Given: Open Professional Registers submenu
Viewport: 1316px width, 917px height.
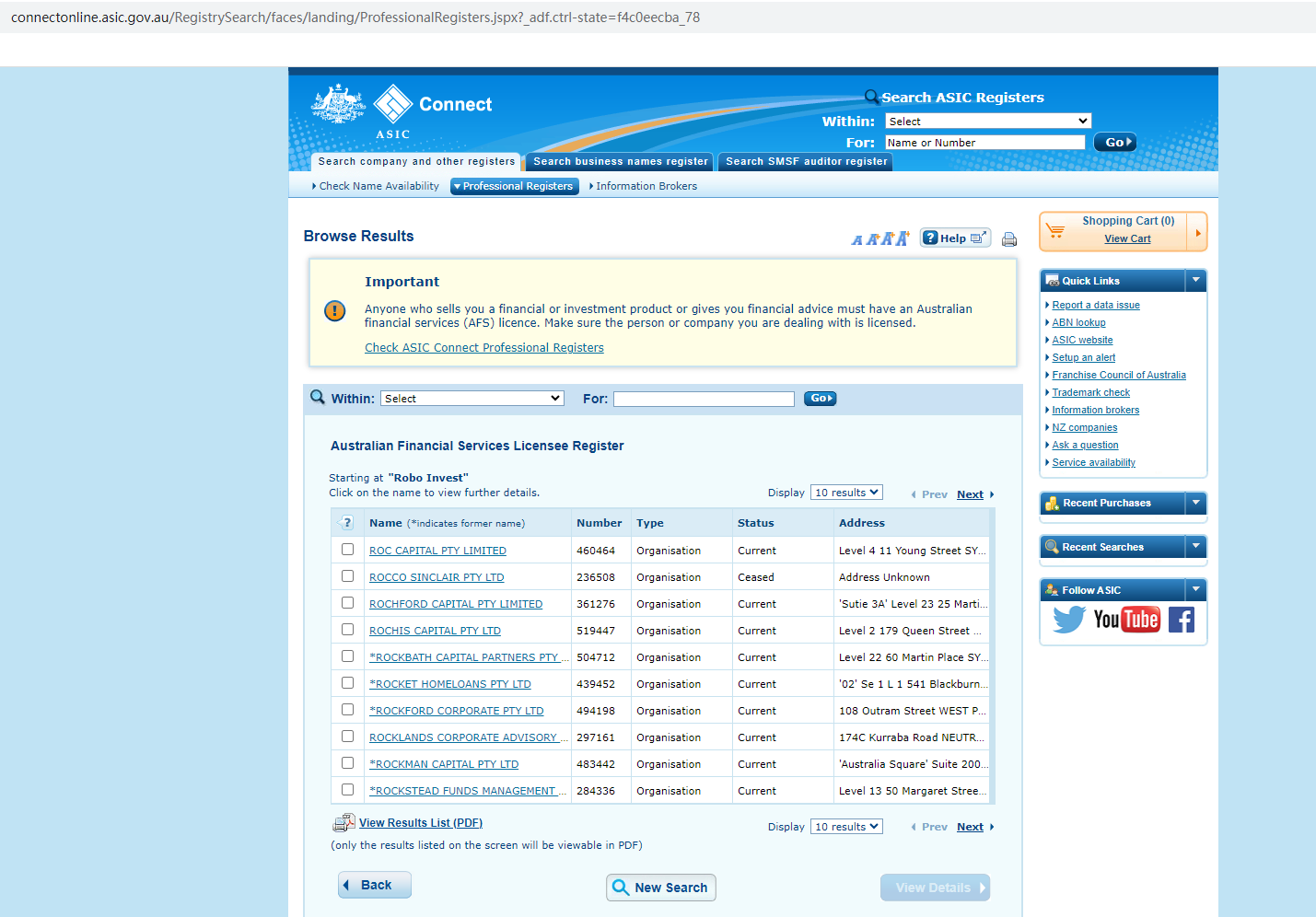Looking at the screenshot, I should [515, 186].
